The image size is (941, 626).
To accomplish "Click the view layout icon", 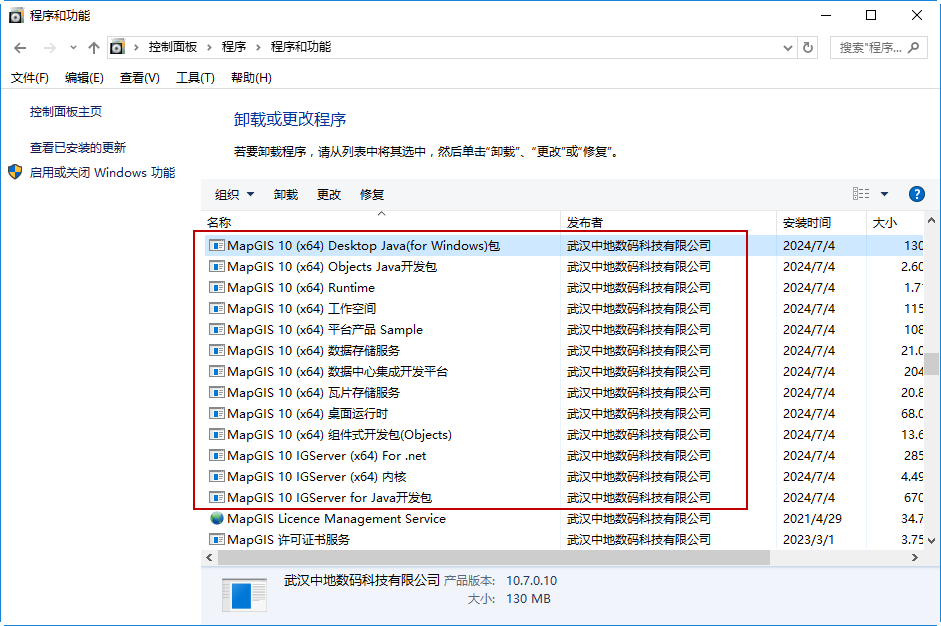I will click(x=861, y=193).
